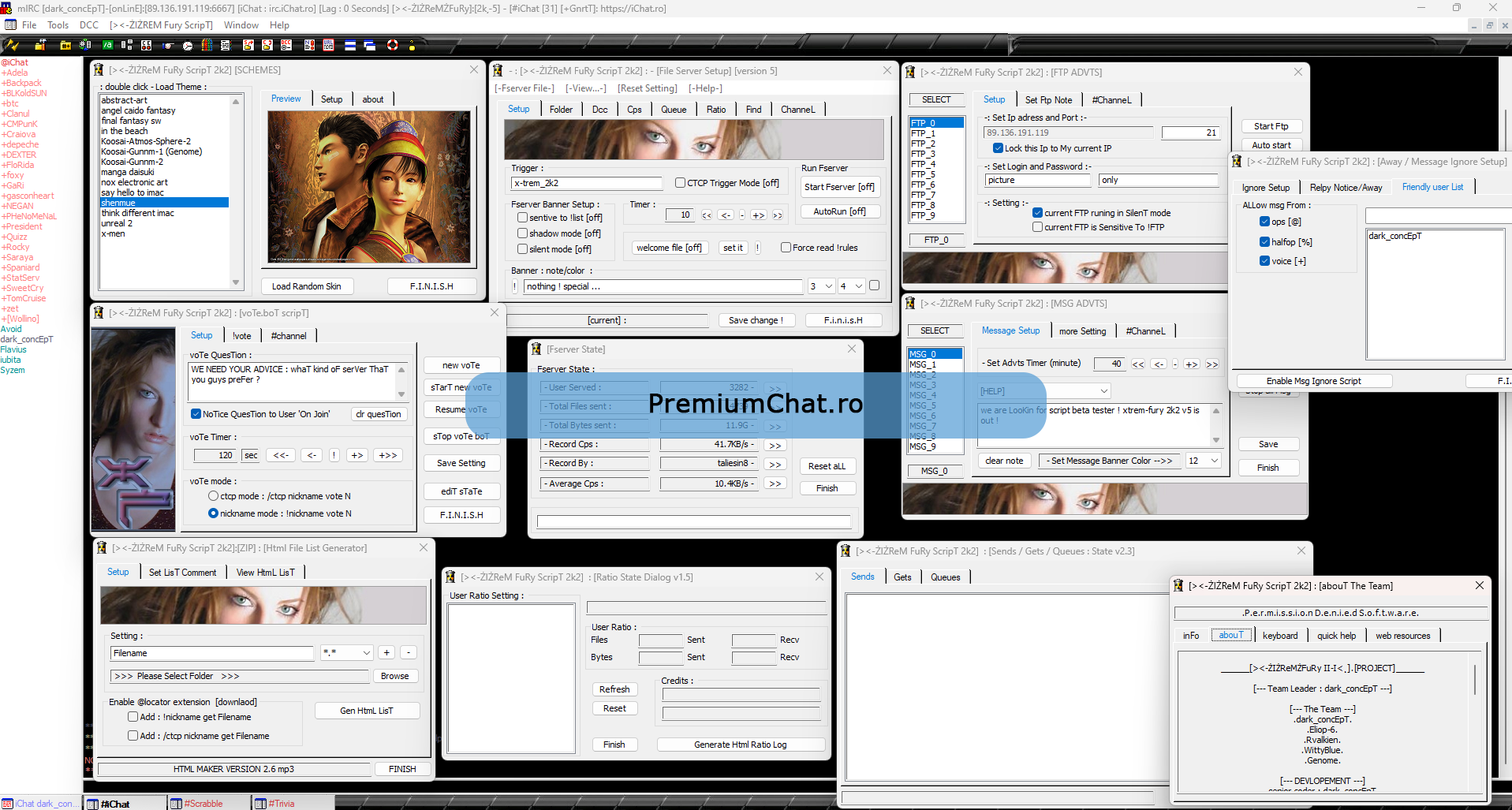
Task: Click the Filename input field
Action: (212, 653)
